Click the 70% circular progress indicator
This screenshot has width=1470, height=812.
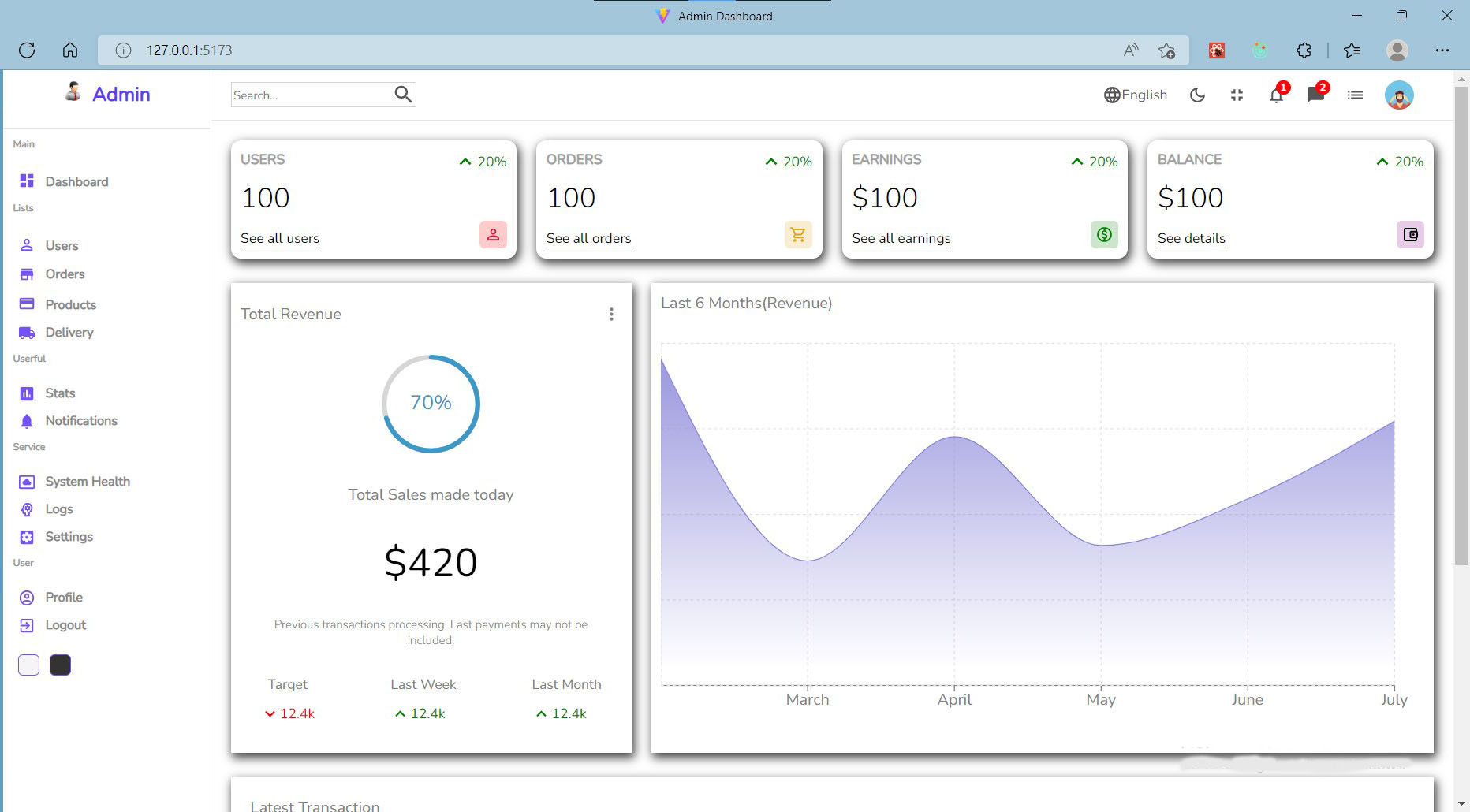pyautogui.click(x=431, y=404)
